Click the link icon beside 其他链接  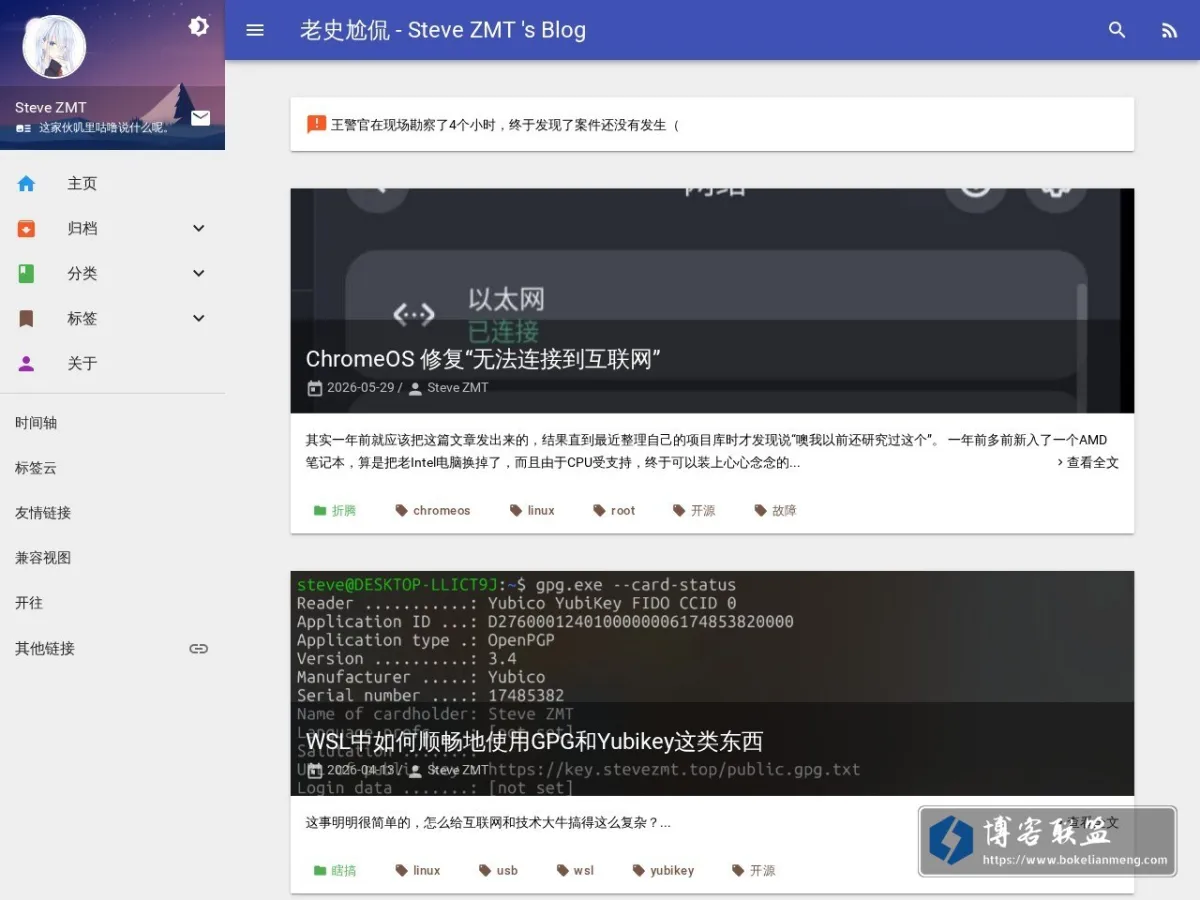point(199,649)
